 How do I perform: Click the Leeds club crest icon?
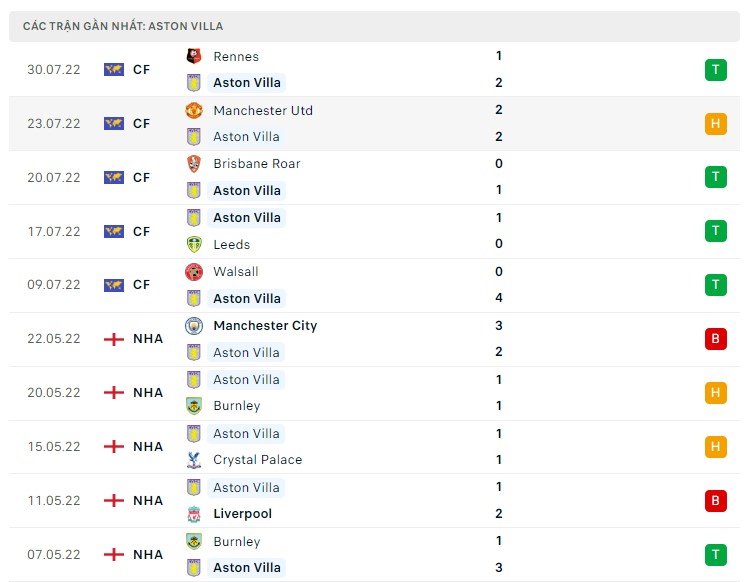pos(194,244)
